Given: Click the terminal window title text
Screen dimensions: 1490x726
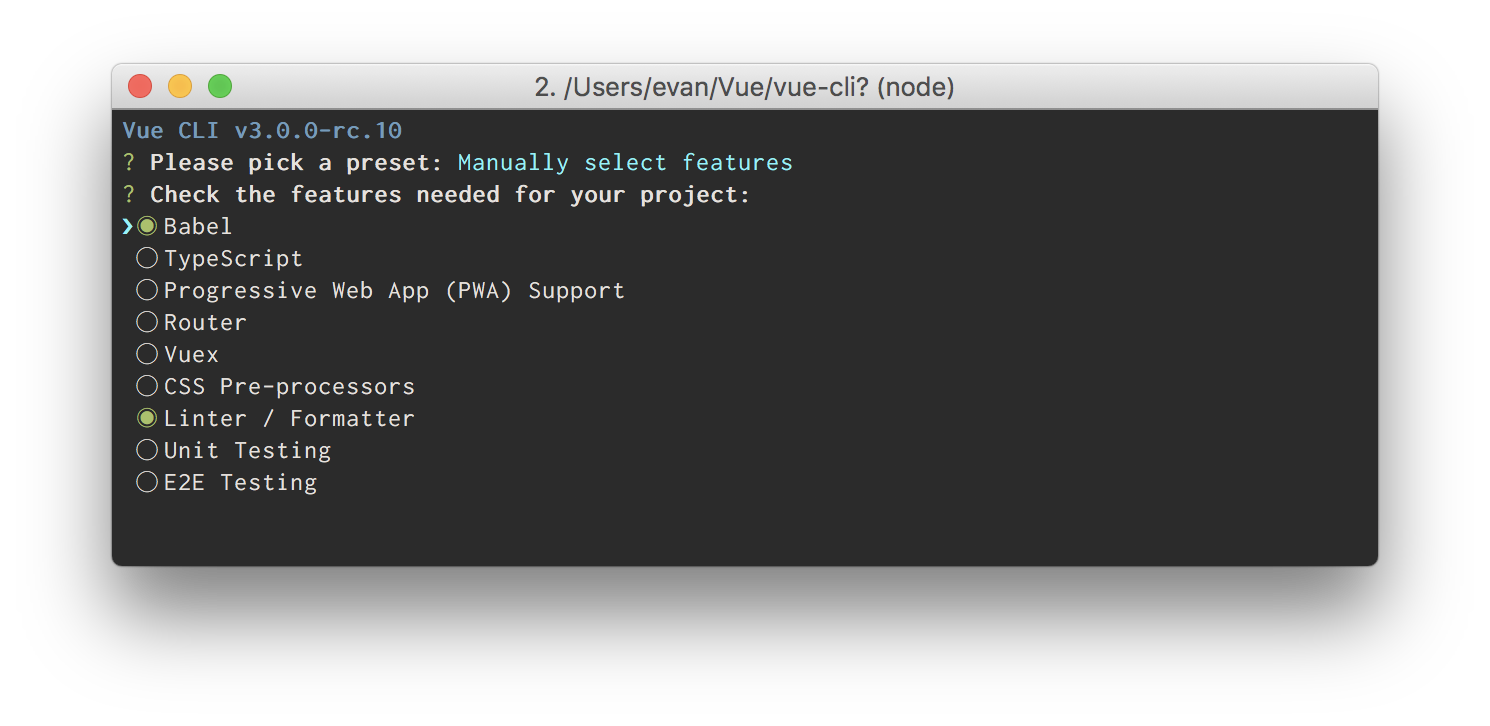Looking at the screenshot, I should (744, 87).
